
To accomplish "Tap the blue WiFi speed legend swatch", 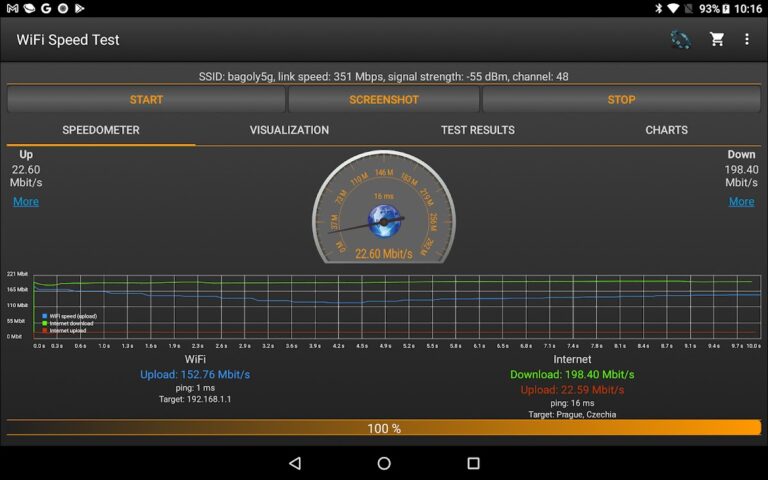I will click(45, 316).
